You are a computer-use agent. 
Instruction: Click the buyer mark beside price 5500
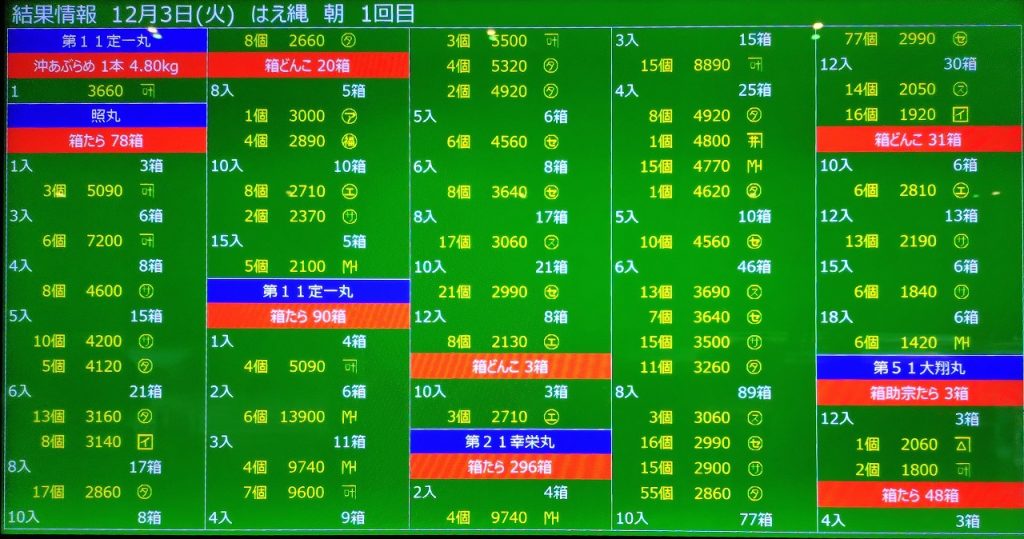click(551, 40)
